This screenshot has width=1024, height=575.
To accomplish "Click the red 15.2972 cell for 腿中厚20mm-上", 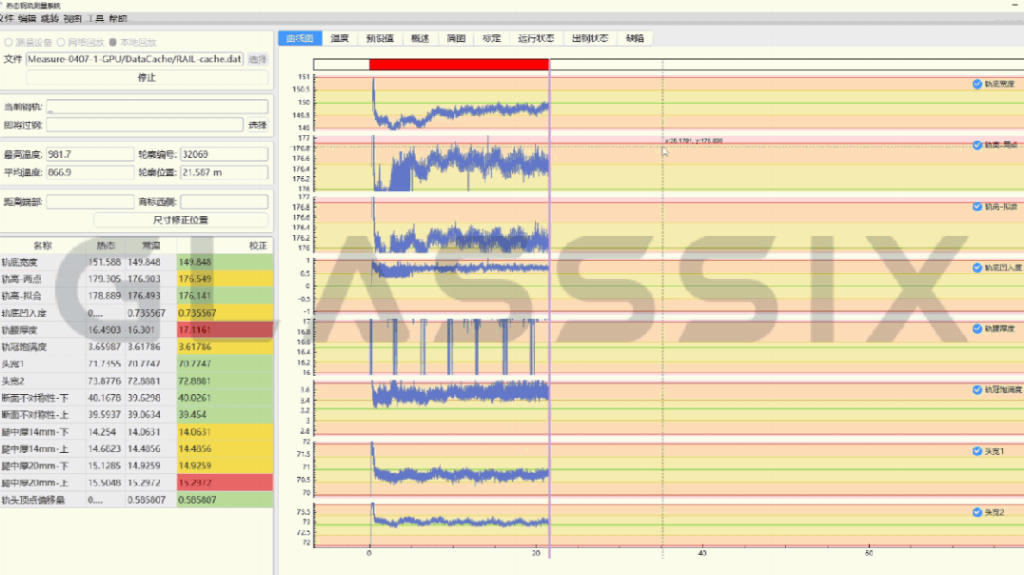I will pyautogui.click(x=225, y=483).
